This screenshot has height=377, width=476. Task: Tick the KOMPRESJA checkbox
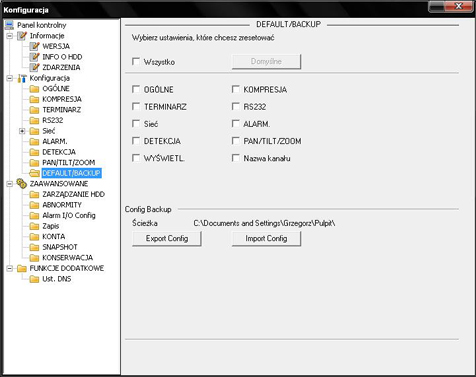[236, 89]
